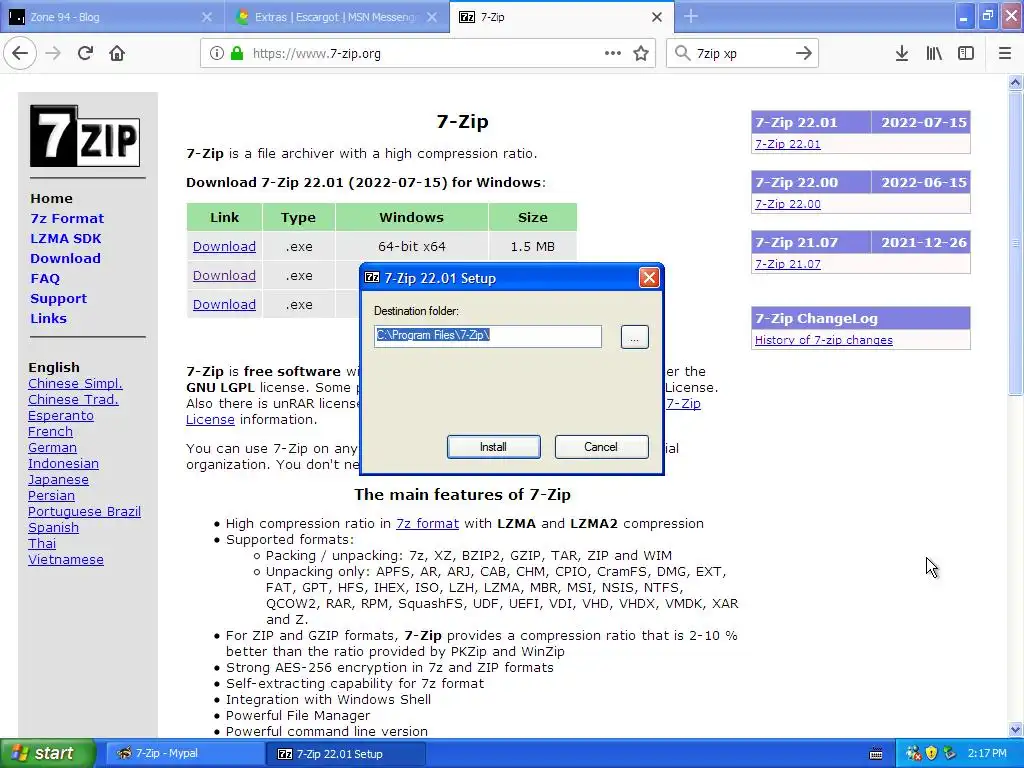Open the License information link
The height and width of the screenshot is (768, 1024).
click(x=210, y=419)
